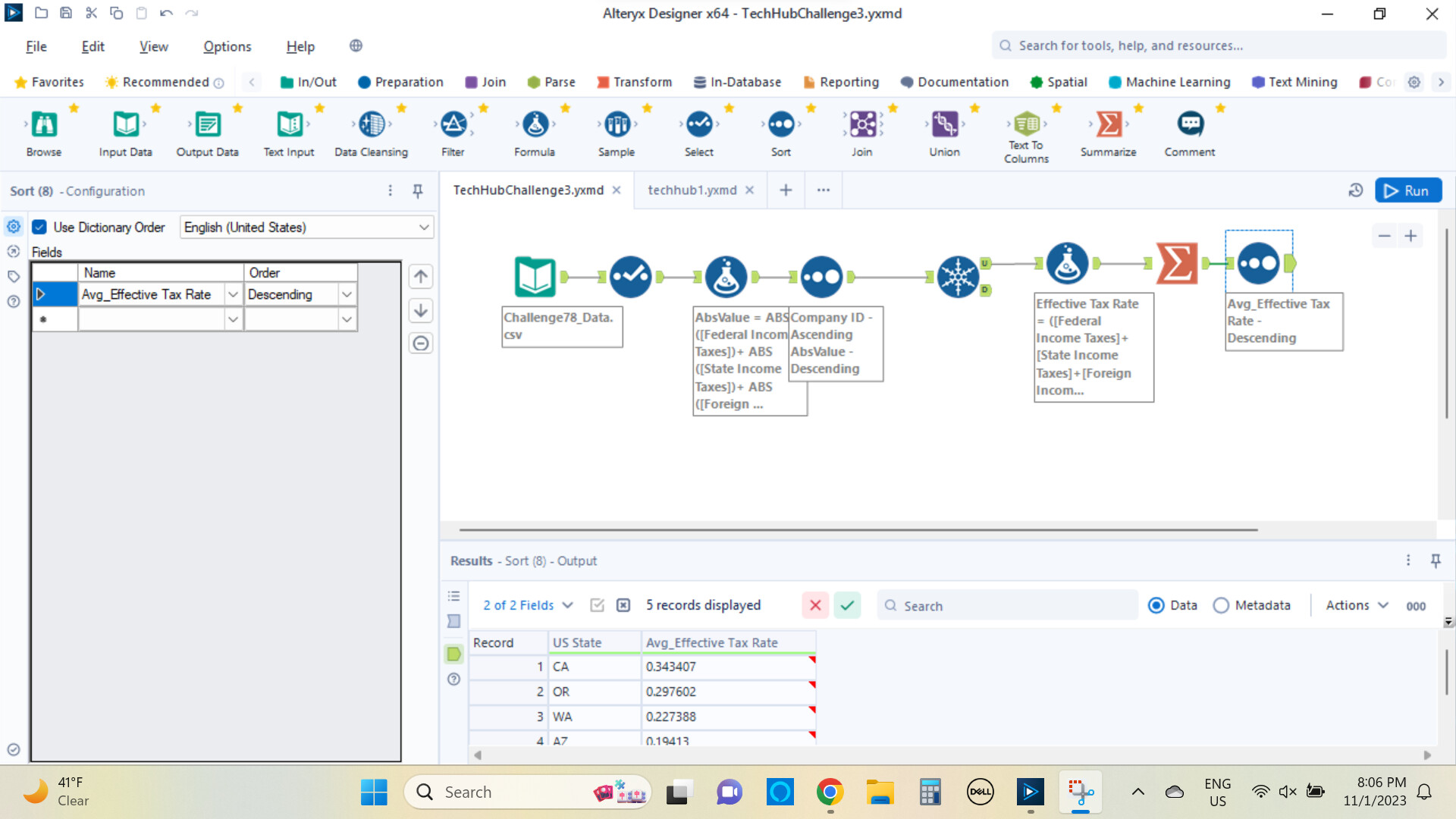Click the Data Cleansing tool icon
The height and width of the screenshot is (819, 1456).
372,125
